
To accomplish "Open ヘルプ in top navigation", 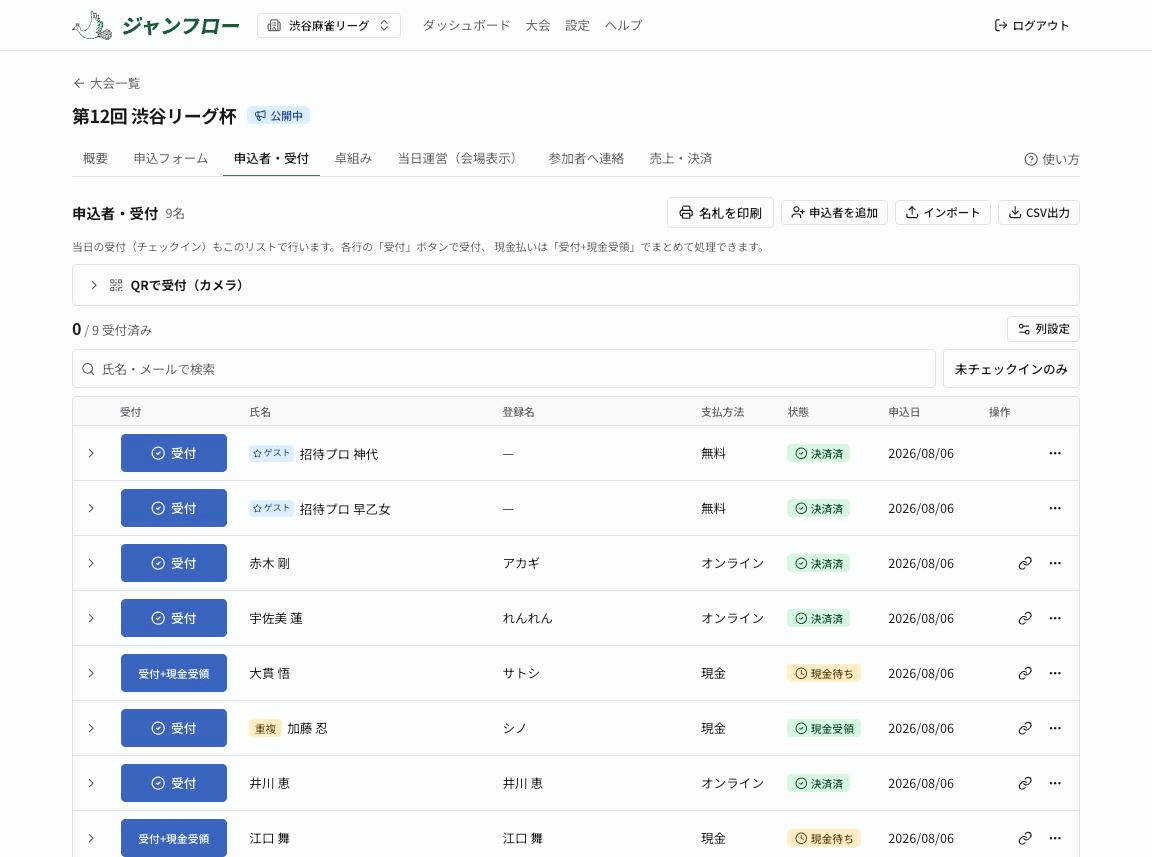I will tap(623, 26).
